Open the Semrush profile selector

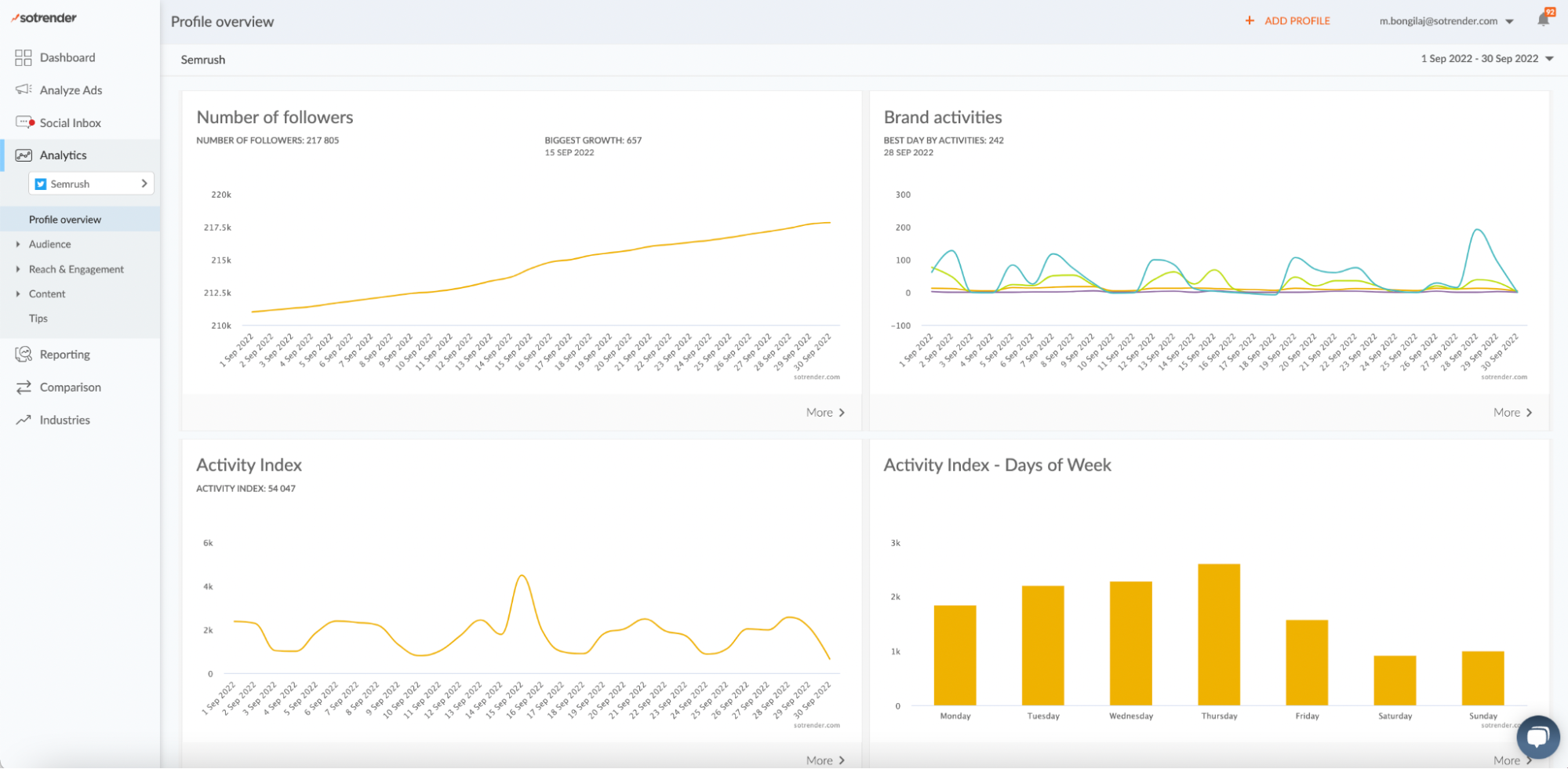click(x=91, y=184)
